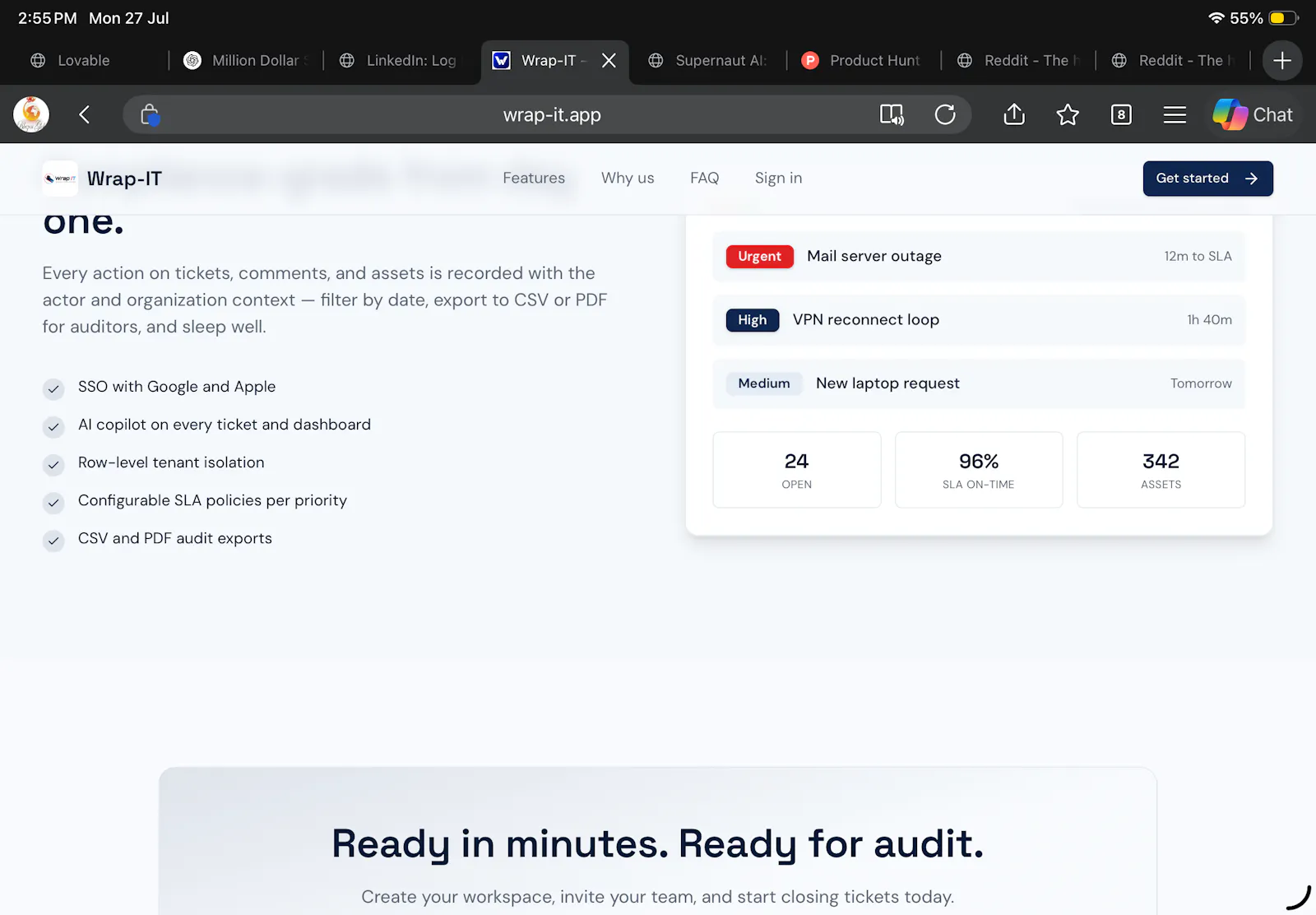Click checkmark beside Row-level tenant isolation
The width and height of the screenshot is (1316, 915).
click(x=53, y=464)
